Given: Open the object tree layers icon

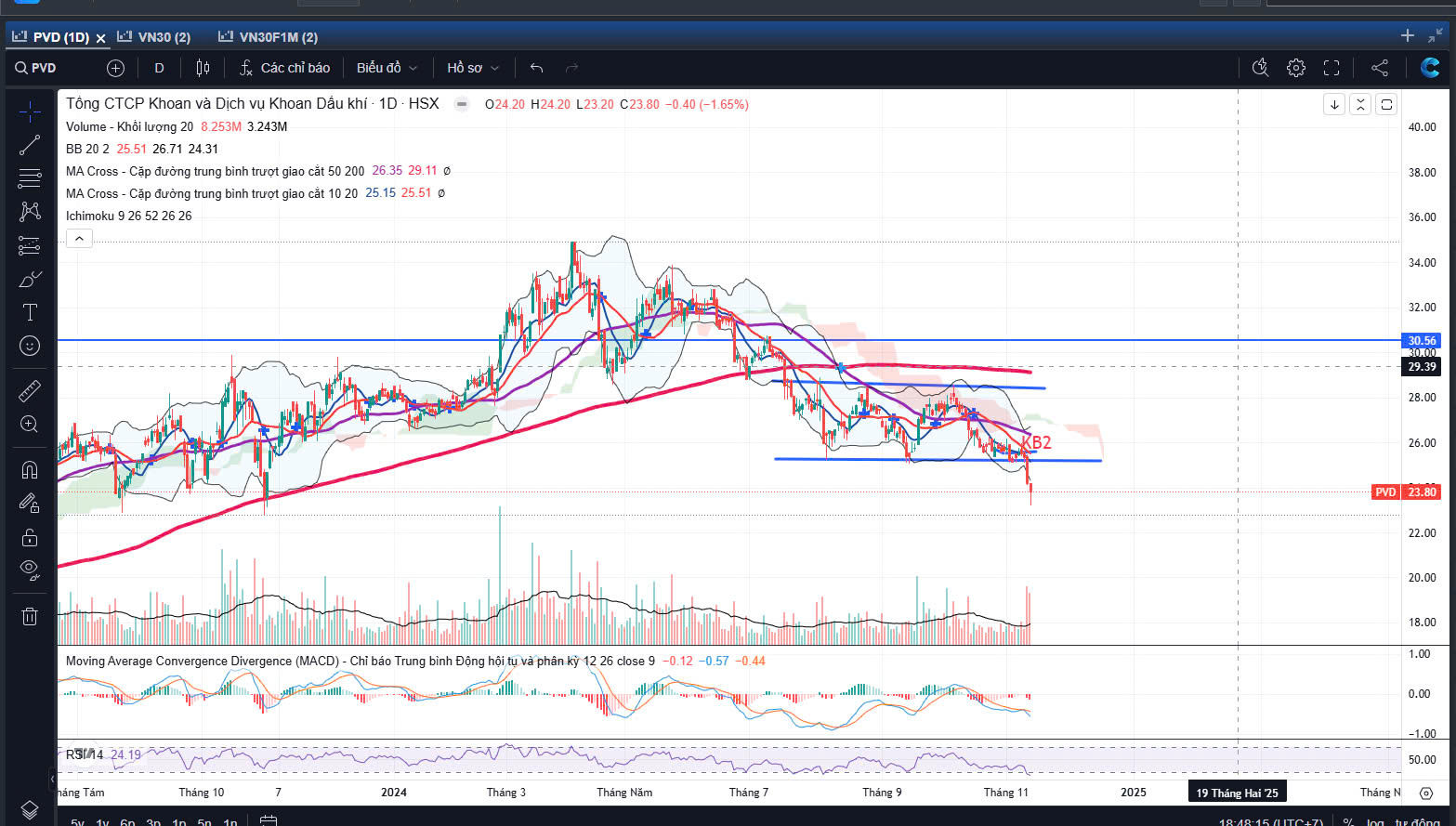Looking at the screenshot, I should coord(30,809).
